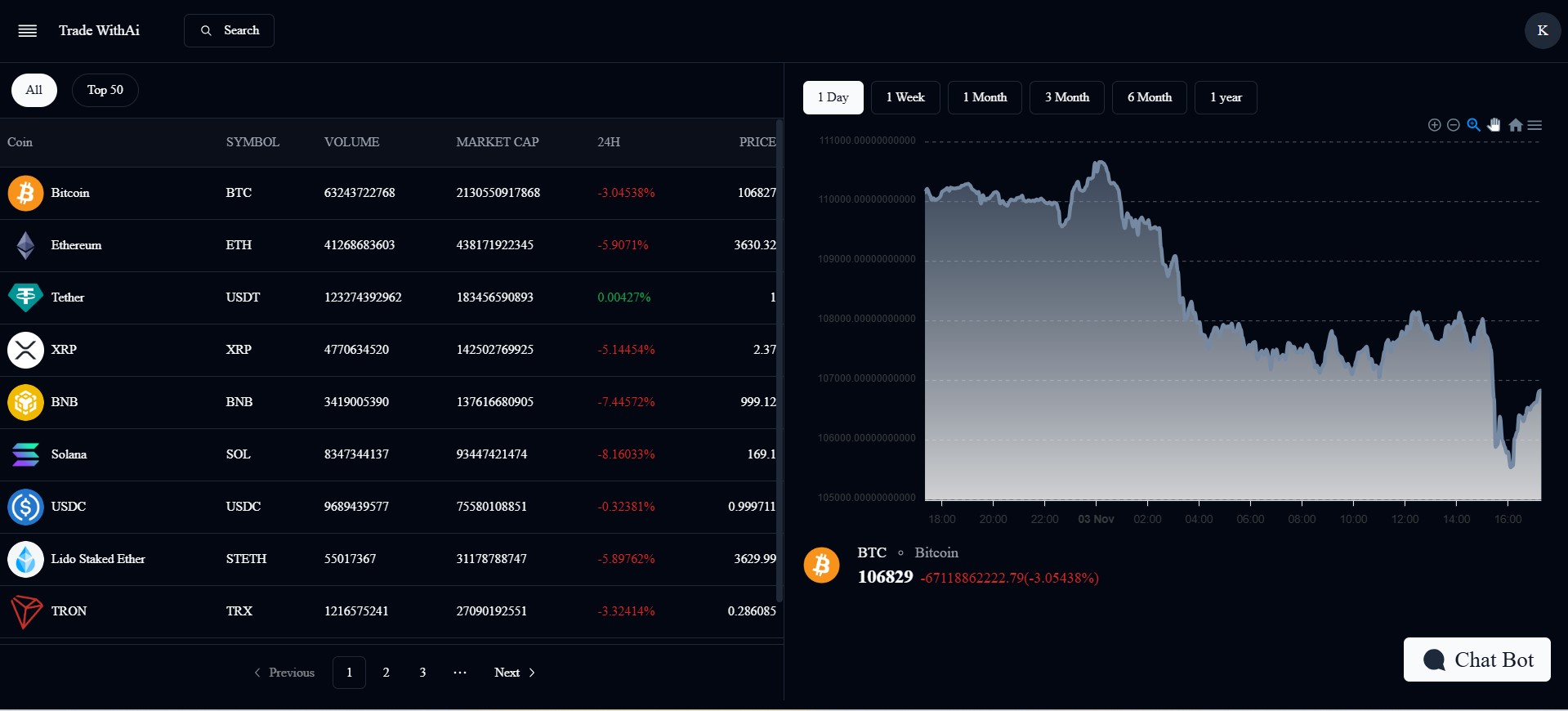Click the SYMBOL column header
Viewport: 1568px width, 711px height.
click(252, 142)
